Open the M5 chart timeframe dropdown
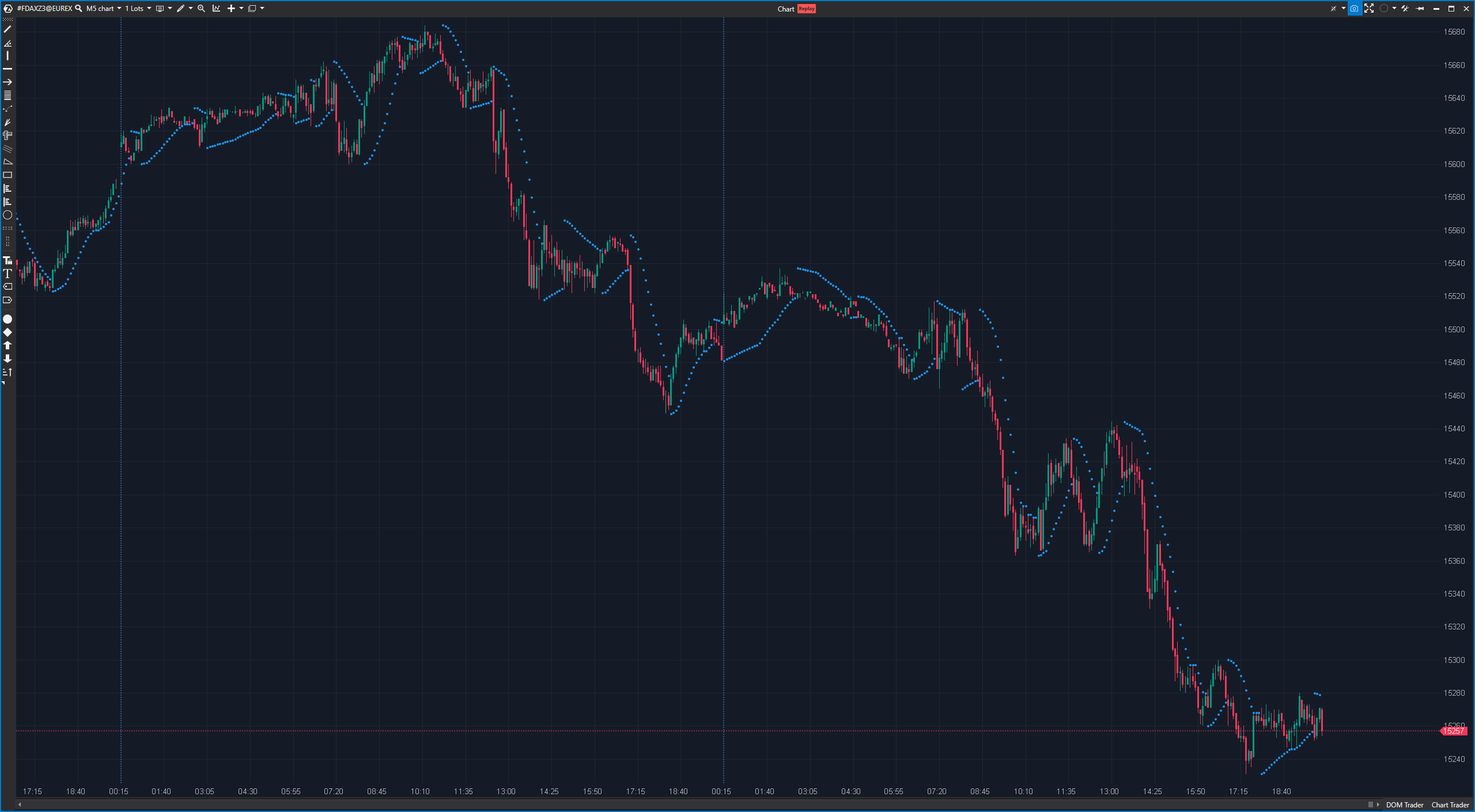This screenshot has height=812, width=1475. 104,9
